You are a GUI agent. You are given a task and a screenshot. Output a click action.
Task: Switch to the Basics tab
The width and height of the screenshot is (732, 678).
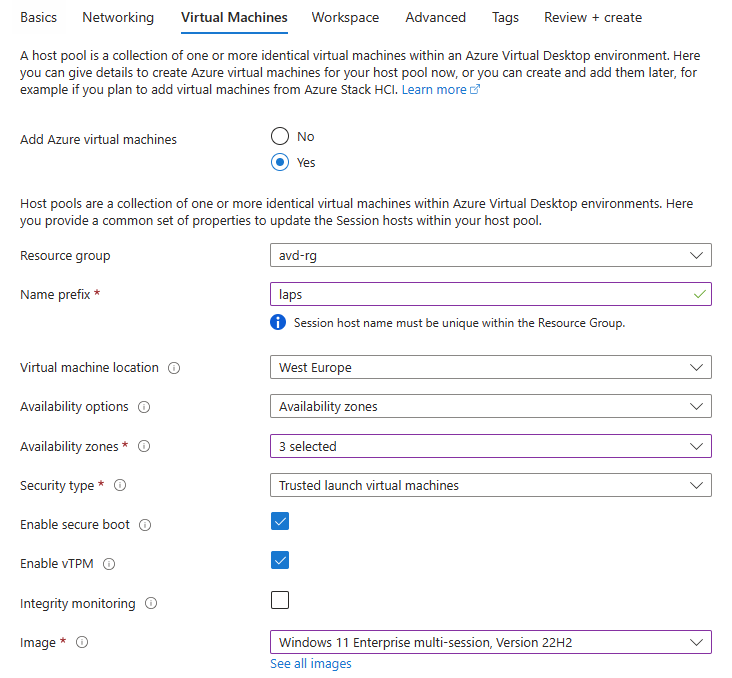(38, 18)
